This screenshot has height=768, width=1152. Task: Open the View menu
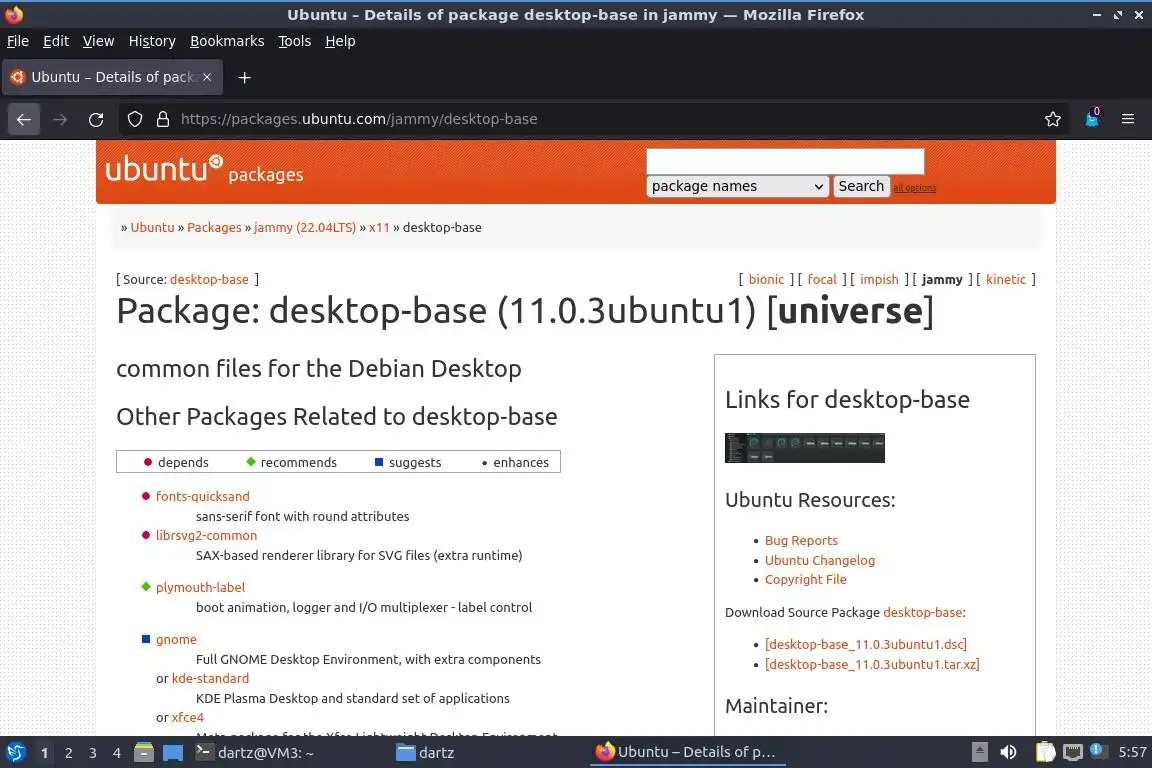[x=98, y=41]
